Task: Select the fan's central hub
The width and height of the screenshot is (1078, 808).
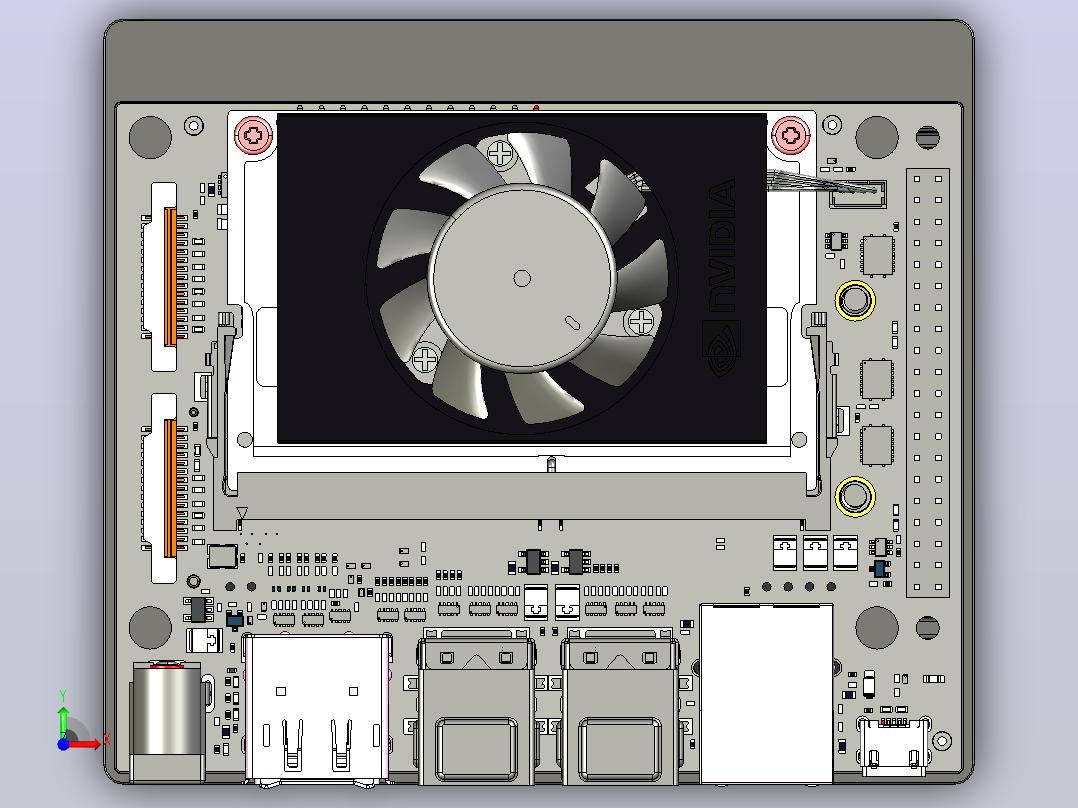Action: pos(522,278)
